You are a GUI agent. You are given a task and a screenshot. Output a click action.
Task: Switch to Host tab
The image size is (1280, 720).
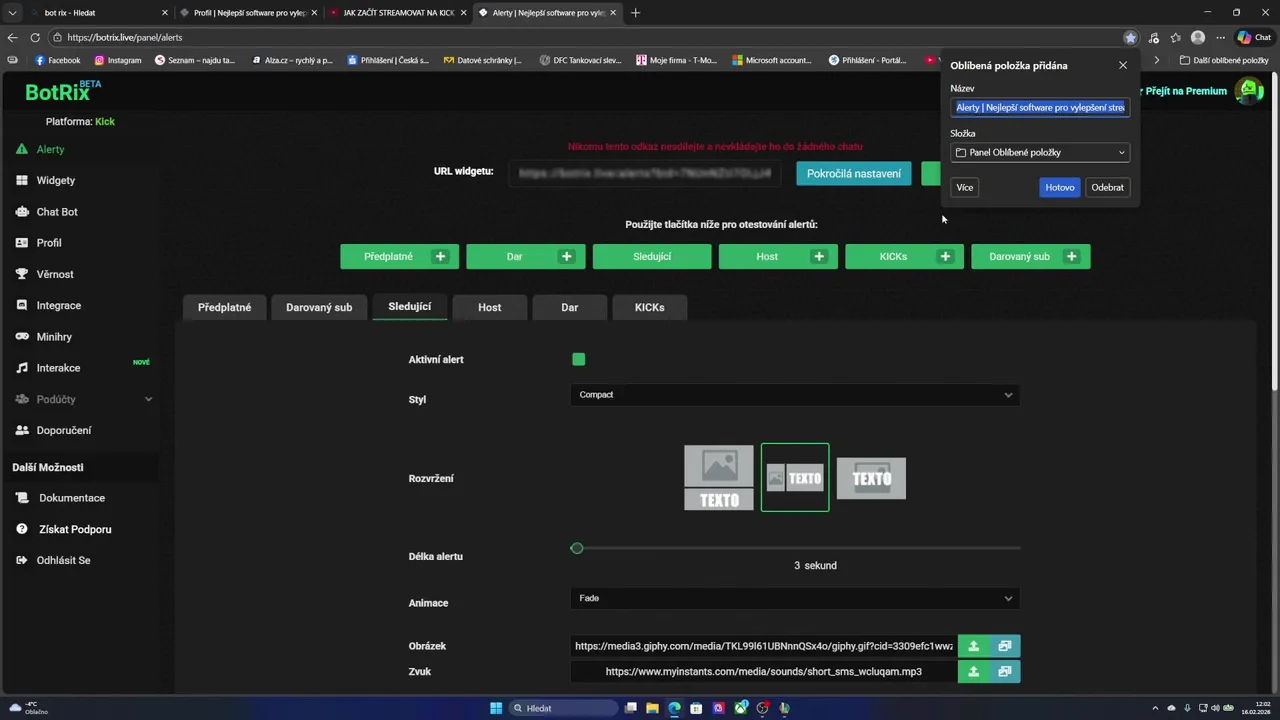coord(489,307)
